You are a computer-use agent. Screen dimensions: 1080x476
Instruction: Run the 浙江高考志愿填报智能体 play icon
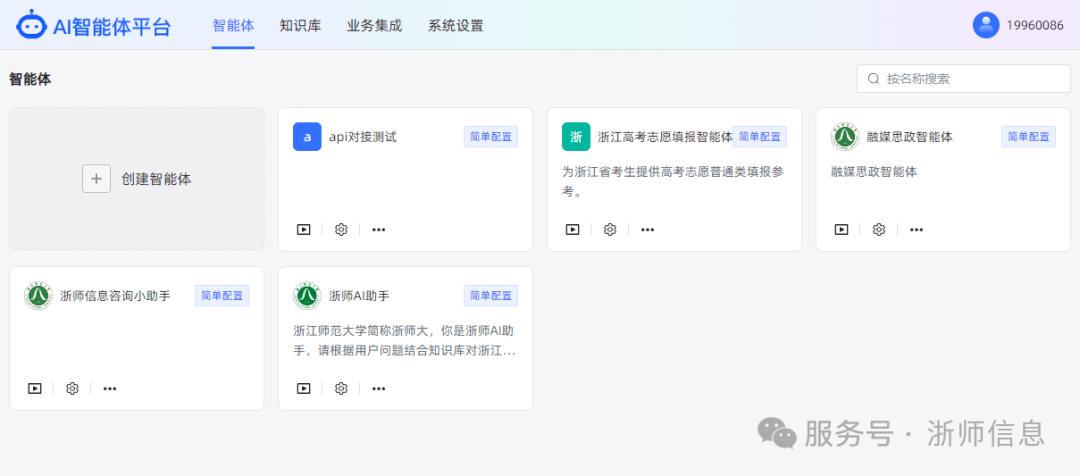pyautogui.click(x=572, y=229)
